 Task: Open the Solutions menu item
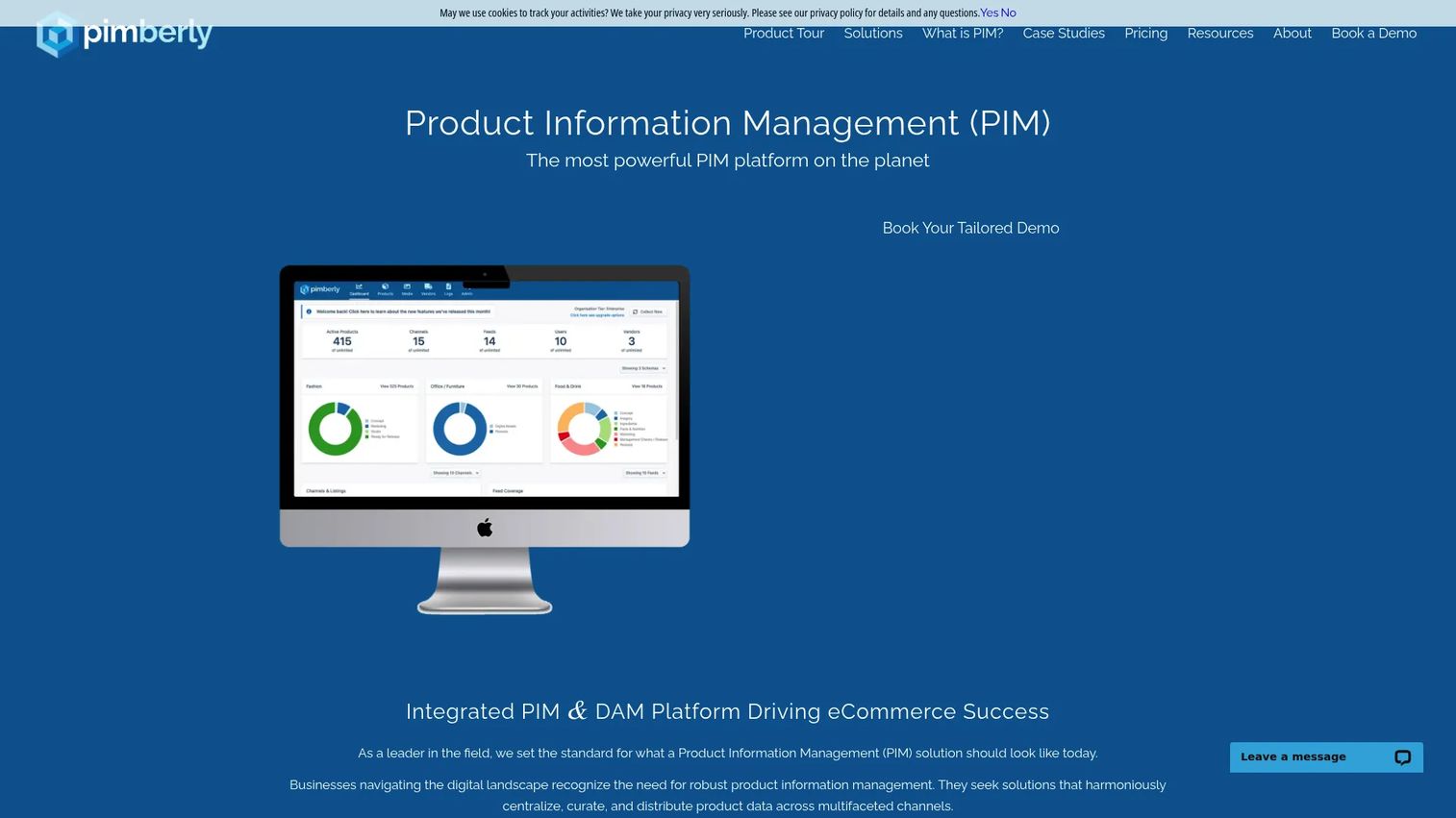click(x=873, y=34)
